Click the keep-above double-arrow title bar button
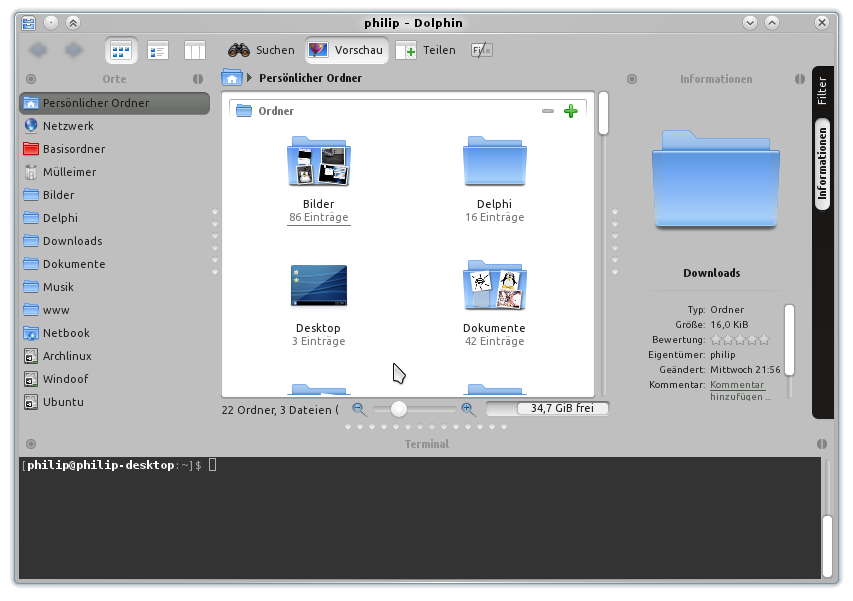853x601 pixels. click(73, 23)
